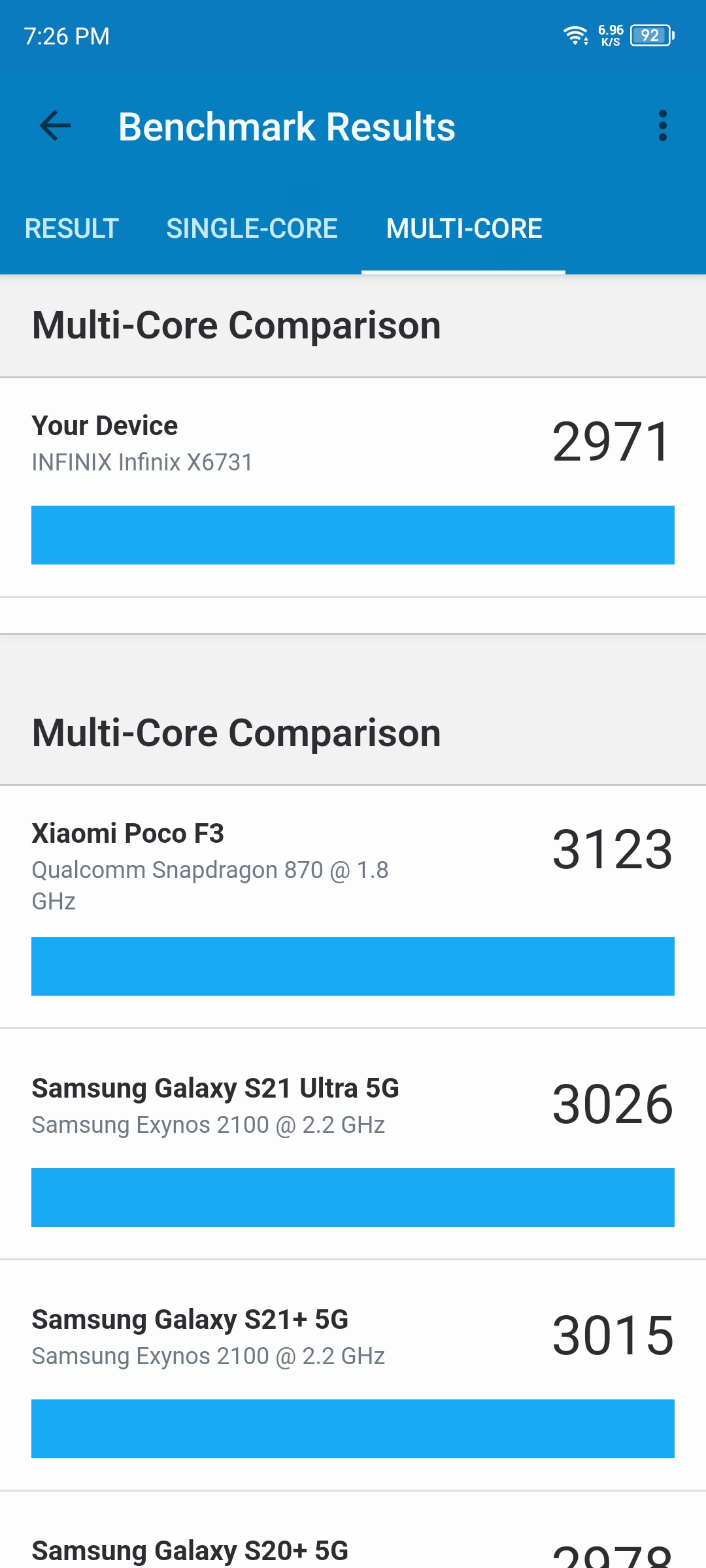Select the MULTI-CORE tab
Viewport: 706px width, 1568px height.
[464, 229]
